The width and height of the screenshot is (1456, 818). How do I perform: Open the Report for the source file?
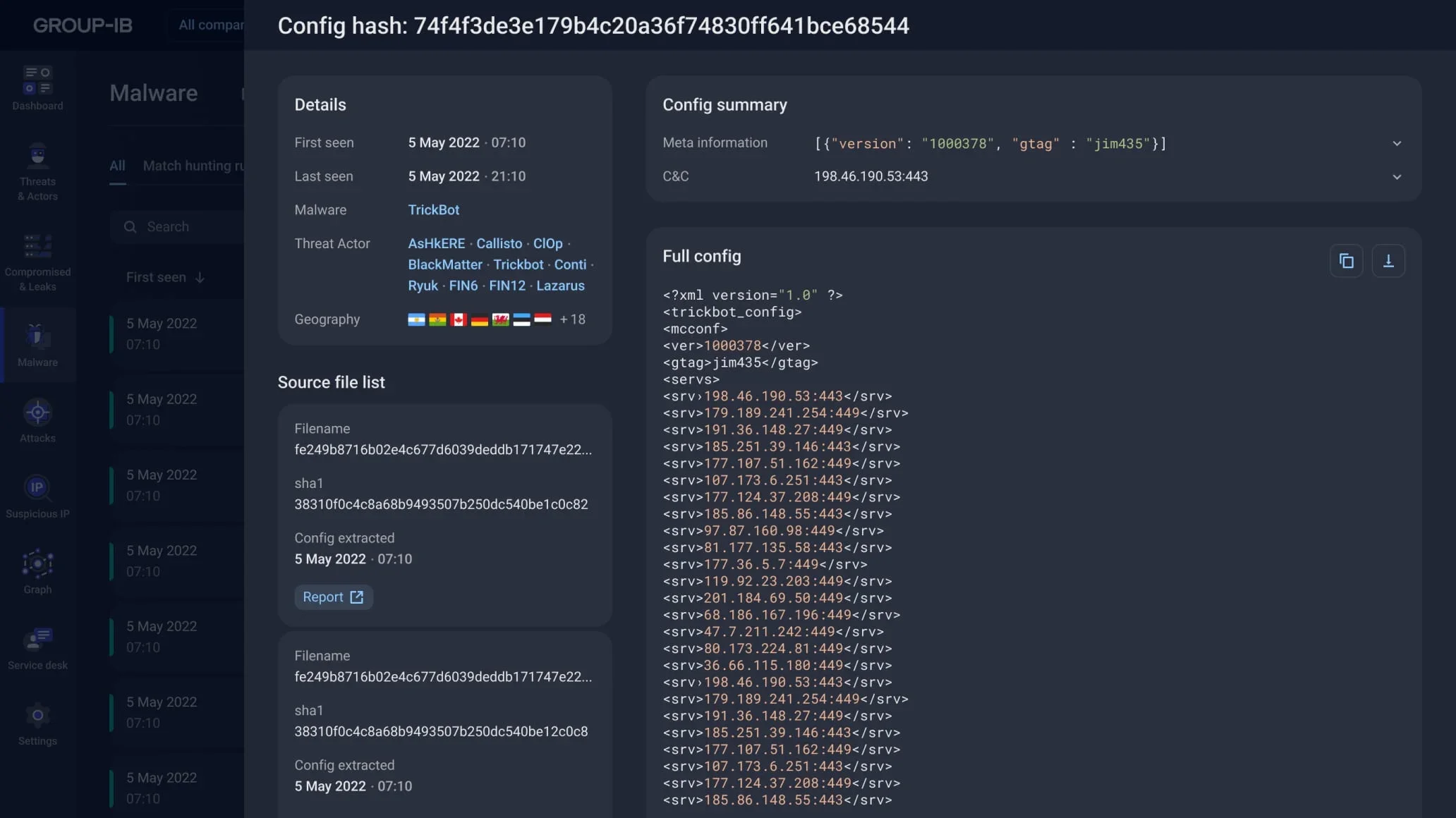click(333, 597)
